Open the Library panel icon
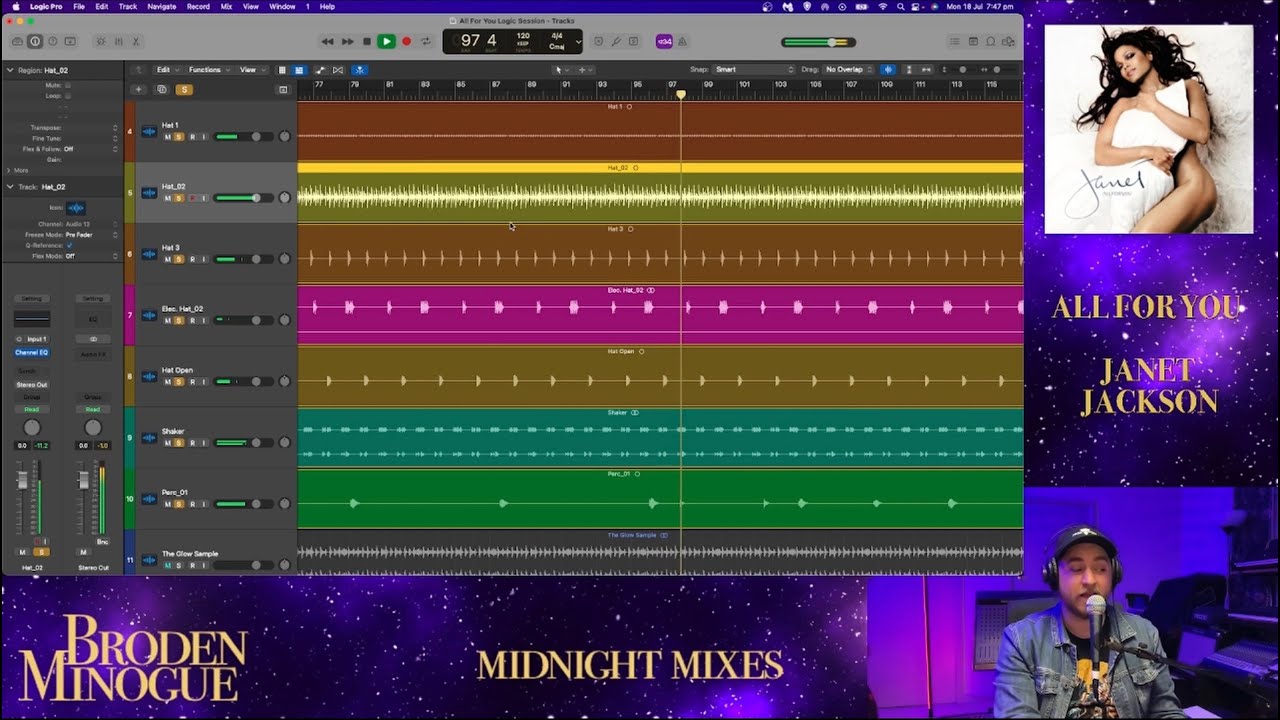 [18, 41]
